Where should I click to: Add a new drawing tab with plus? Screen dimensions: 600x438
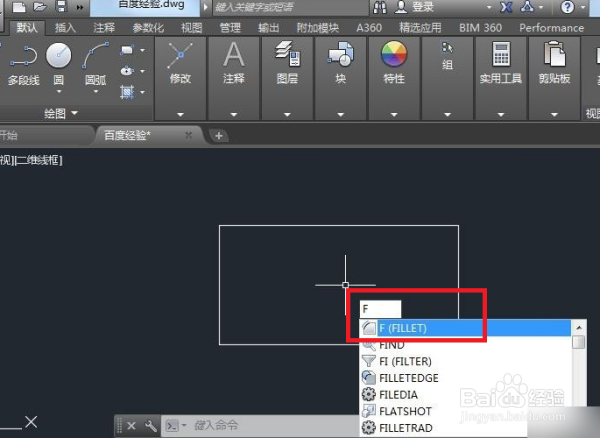219,135
